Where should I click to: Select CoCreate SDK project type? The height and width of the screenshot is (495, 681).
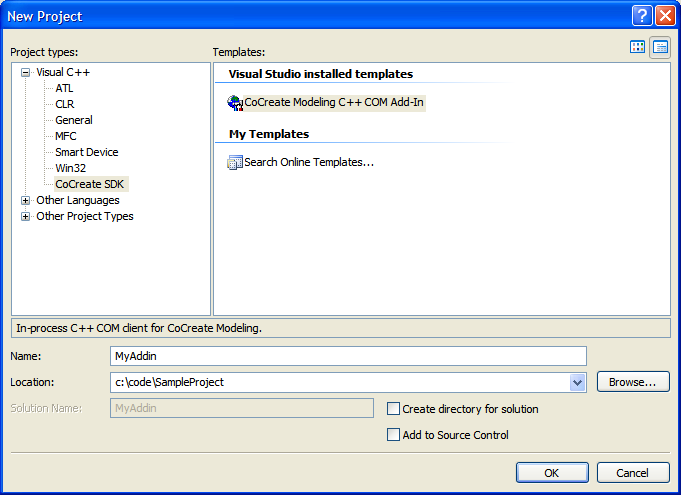[90, 184]
